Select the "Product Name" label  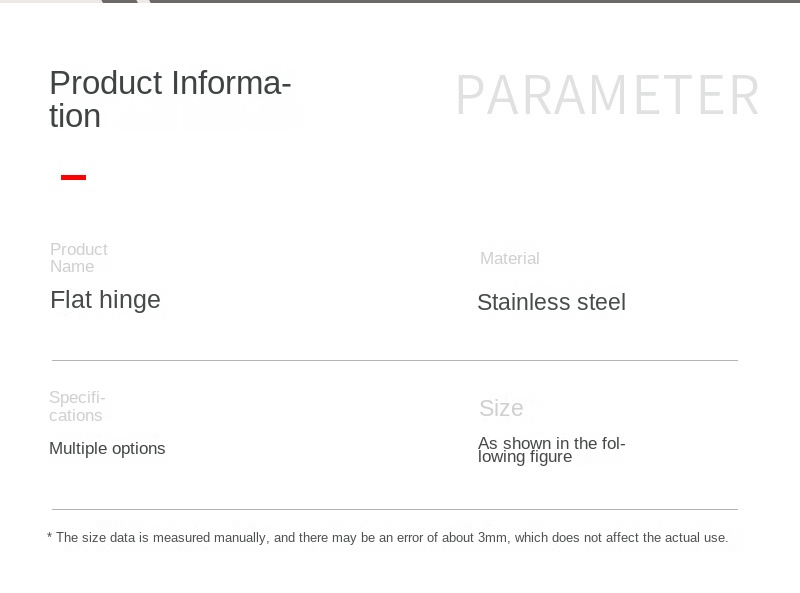[78, 258]
